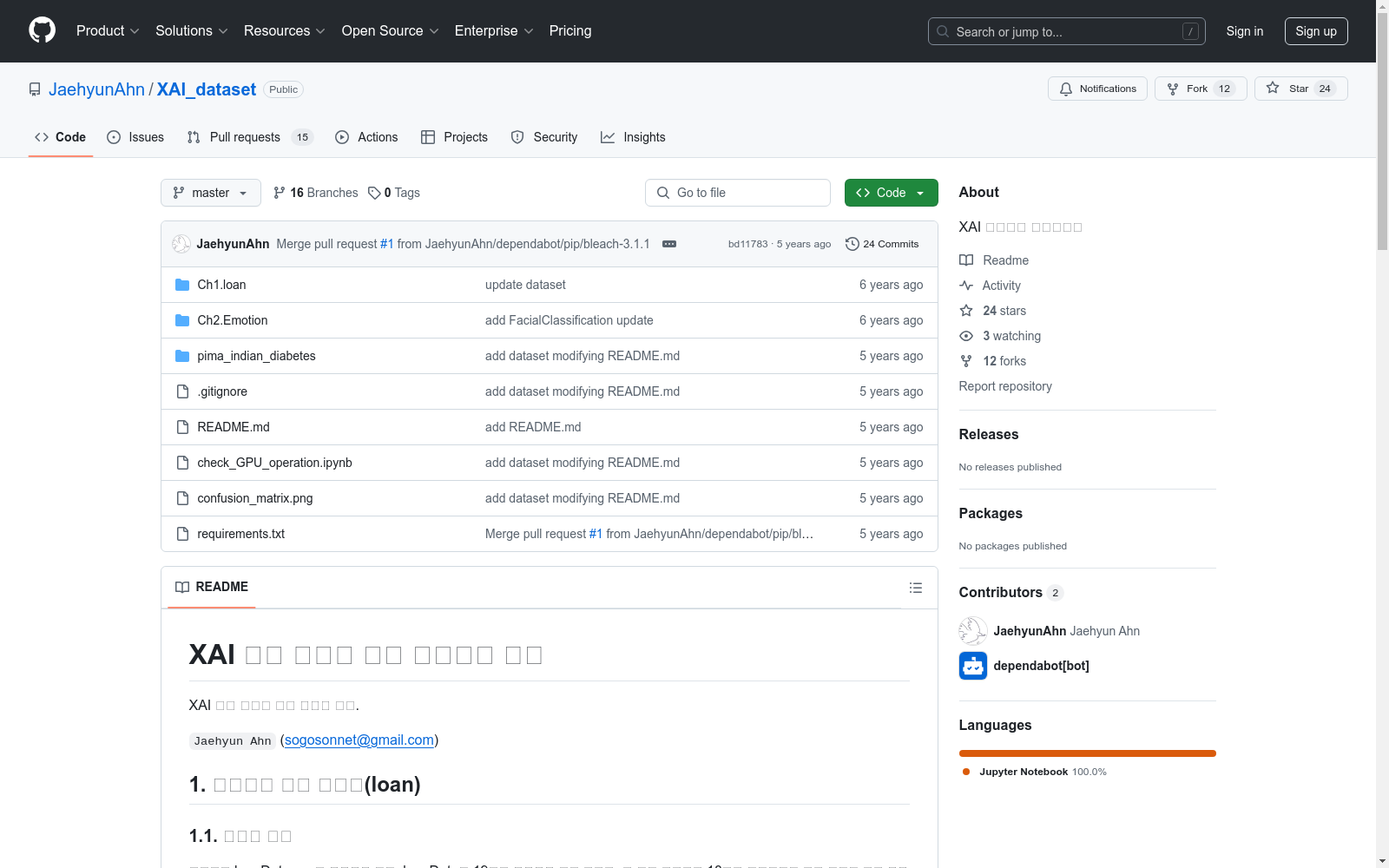Click the Sign in link

[x=1245, y=31]
